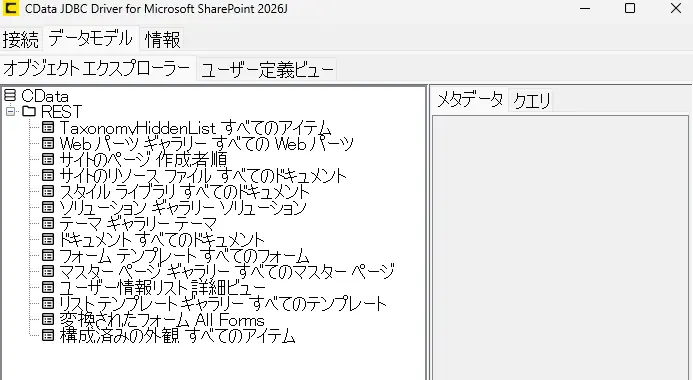Select サイトのページ 作成者順 table
Viewport: 693px width, 380px height.
click(x=143, y=159)
